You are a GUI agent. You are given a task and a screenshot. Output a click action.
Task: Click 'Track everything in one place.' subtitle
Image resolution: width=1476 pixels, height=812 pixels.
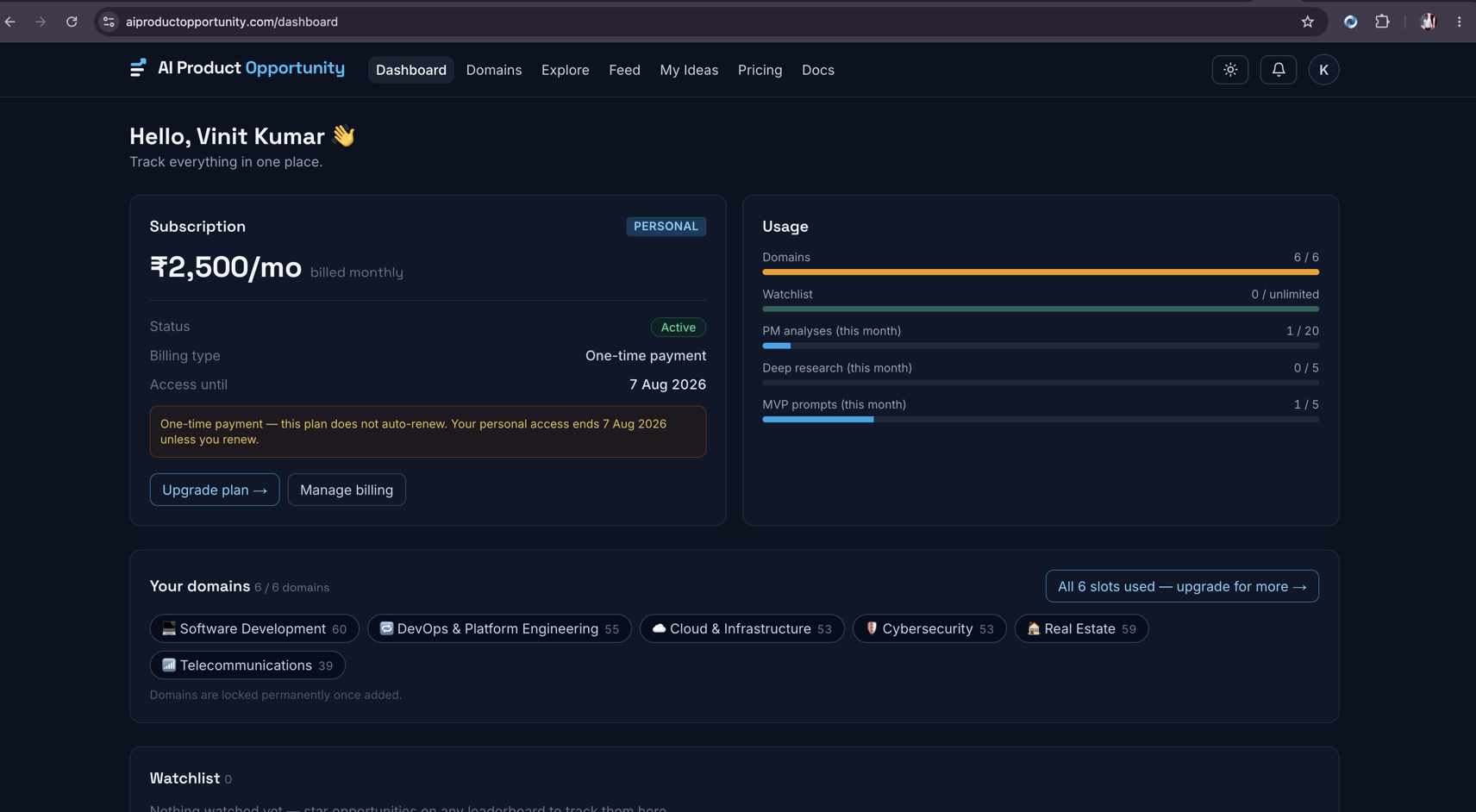tap(226, 162)
